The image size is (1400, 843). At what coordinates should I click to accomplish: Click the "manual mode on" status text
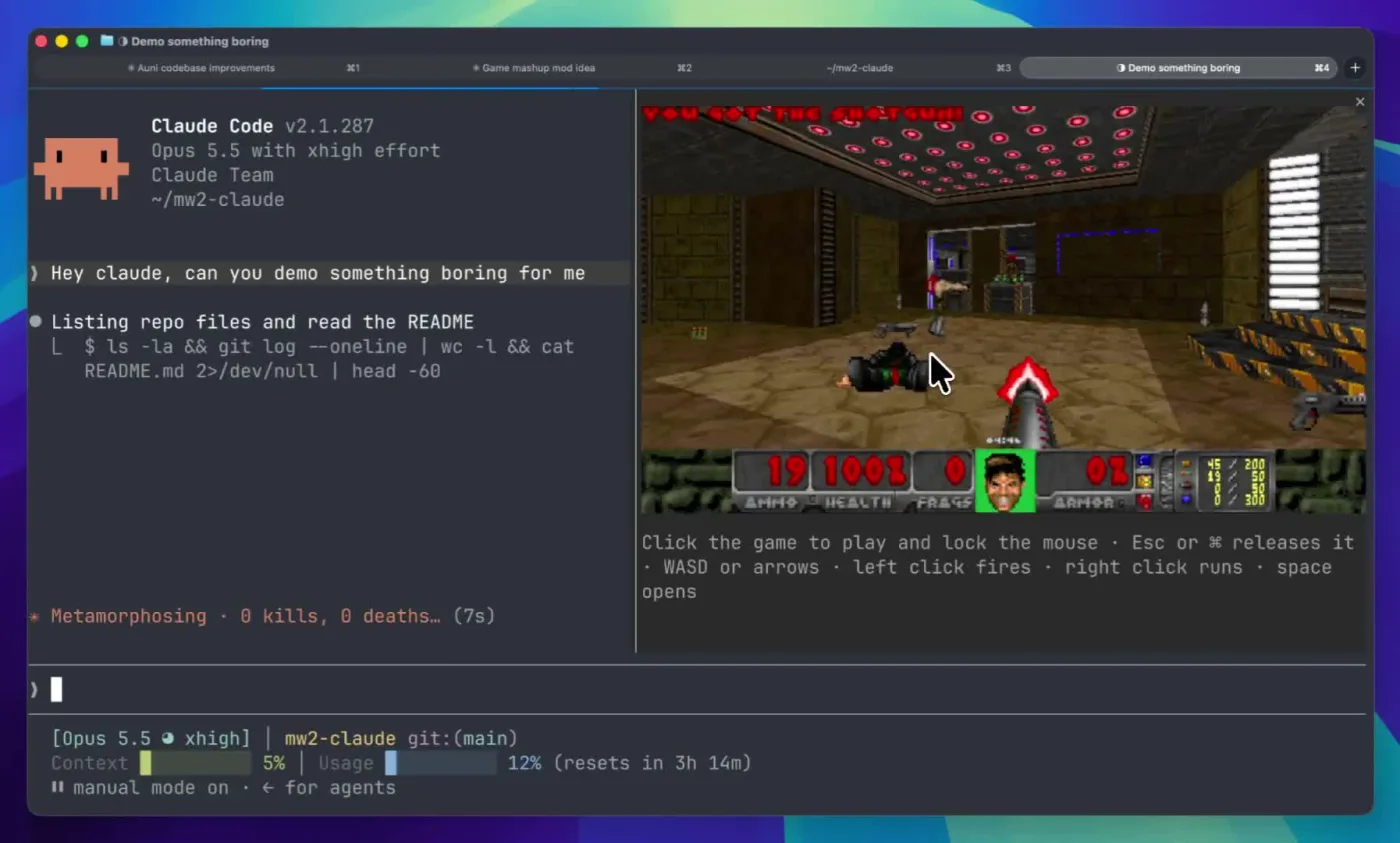151,788
